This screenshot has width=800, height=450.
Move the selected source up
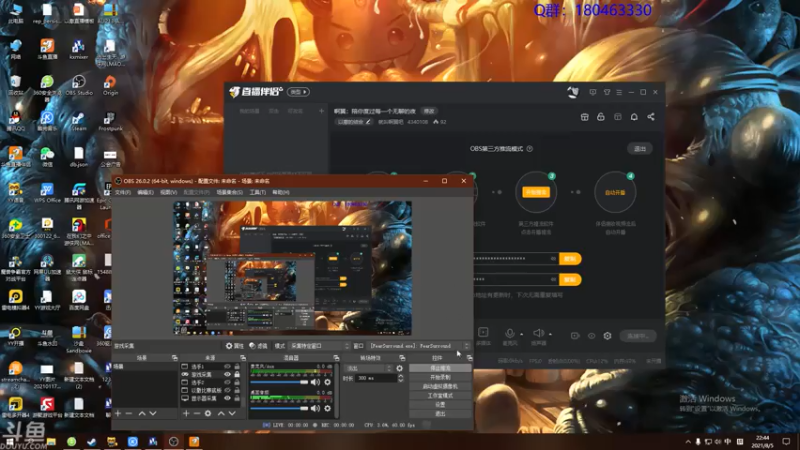(x=221, y=413)
